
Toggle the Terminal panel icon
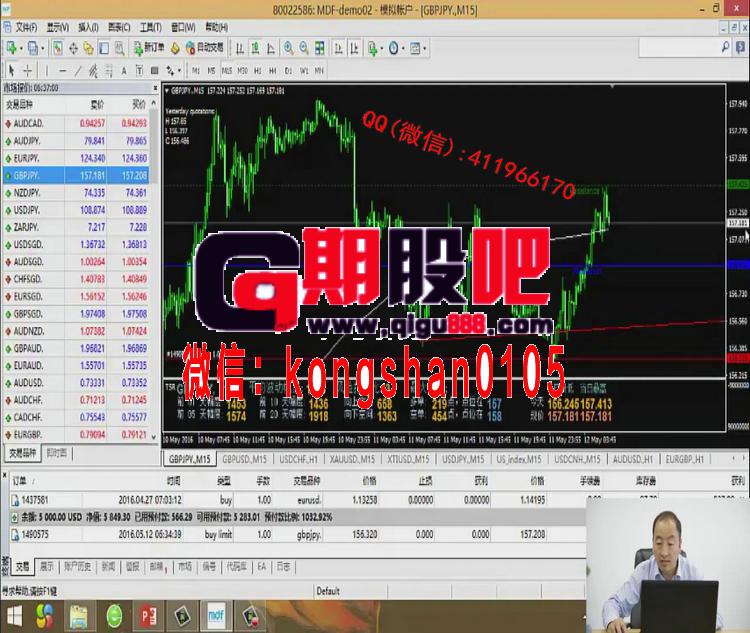pyautogui.click(x=104, y=48)
